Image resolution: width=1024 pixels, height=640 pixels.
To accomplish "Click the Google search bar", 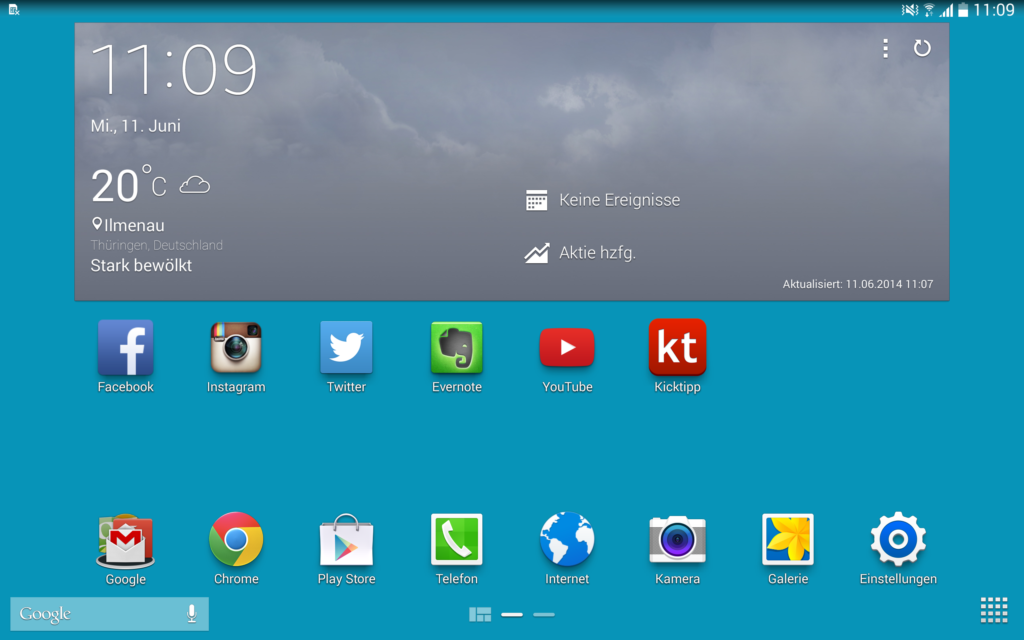I will (x=109, y=613).
